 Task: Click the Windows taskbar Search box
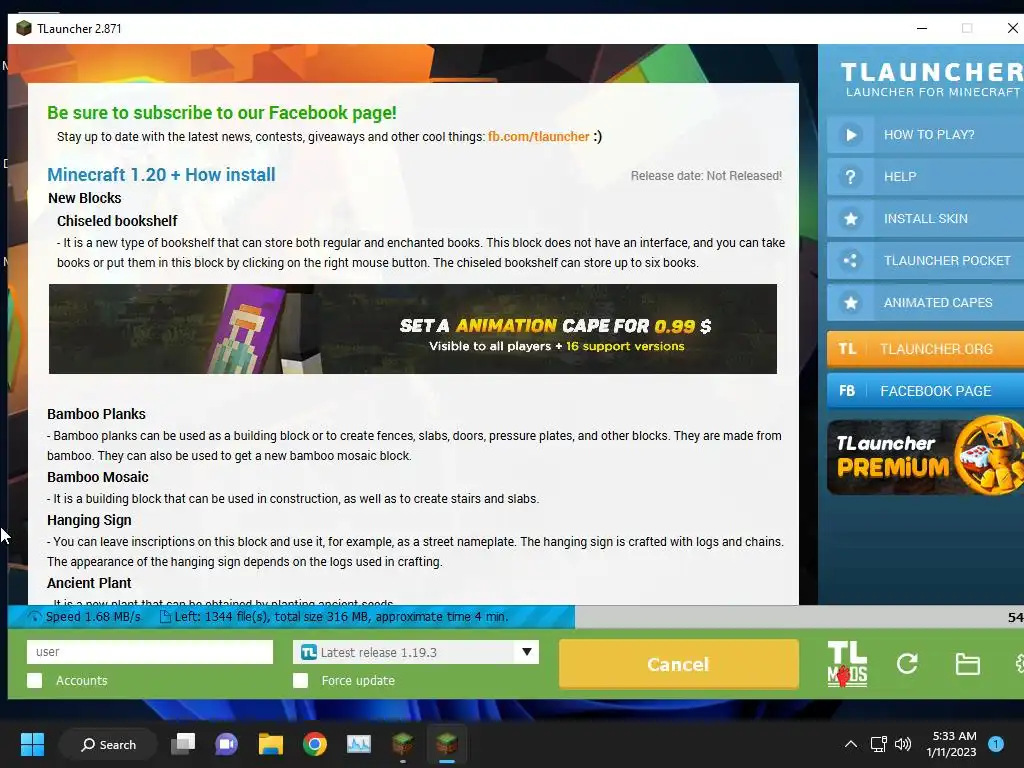pyautogui.click(x=108, y=744)
